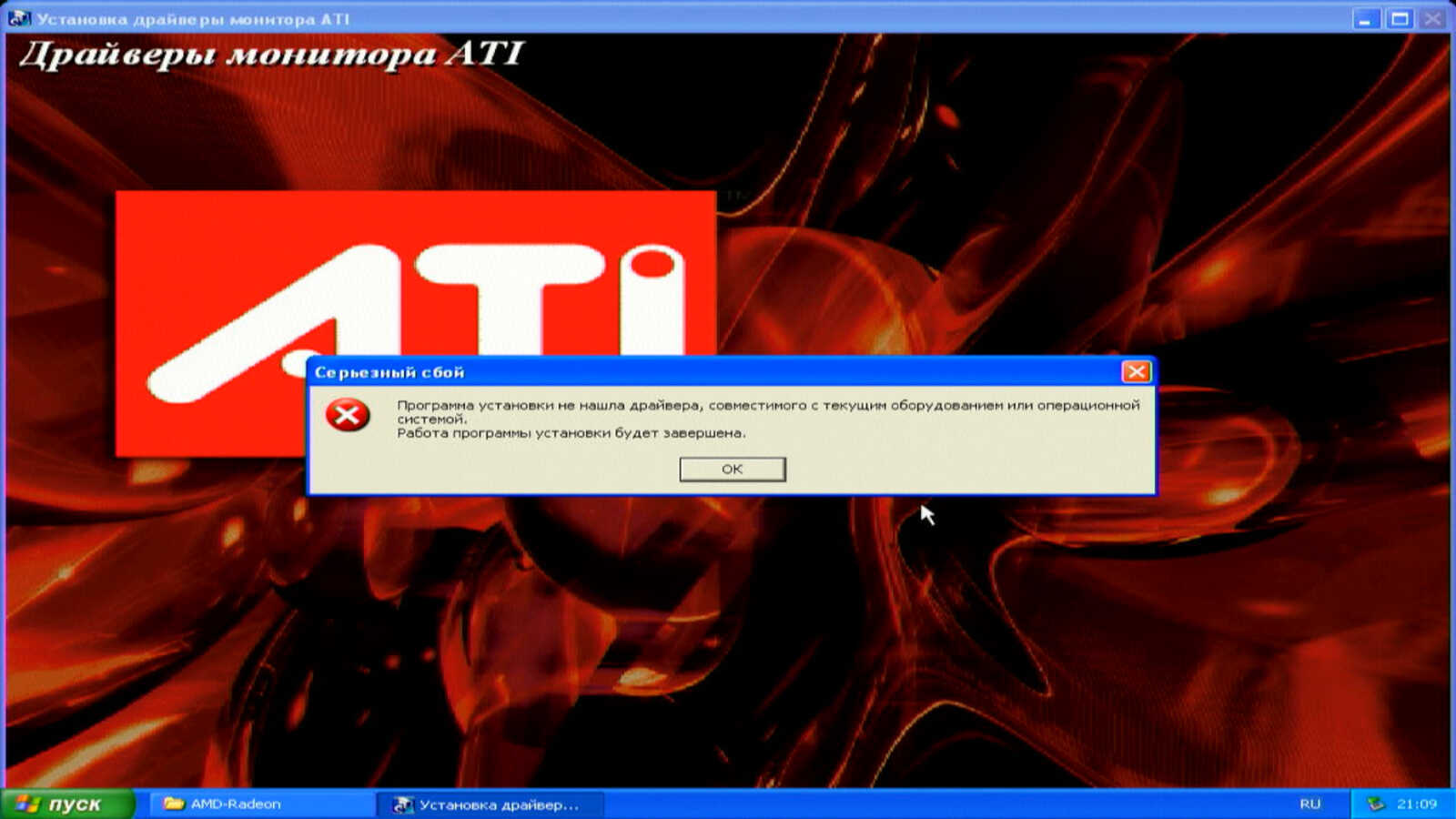Open the network tray icon

[x=1376, y=804]
